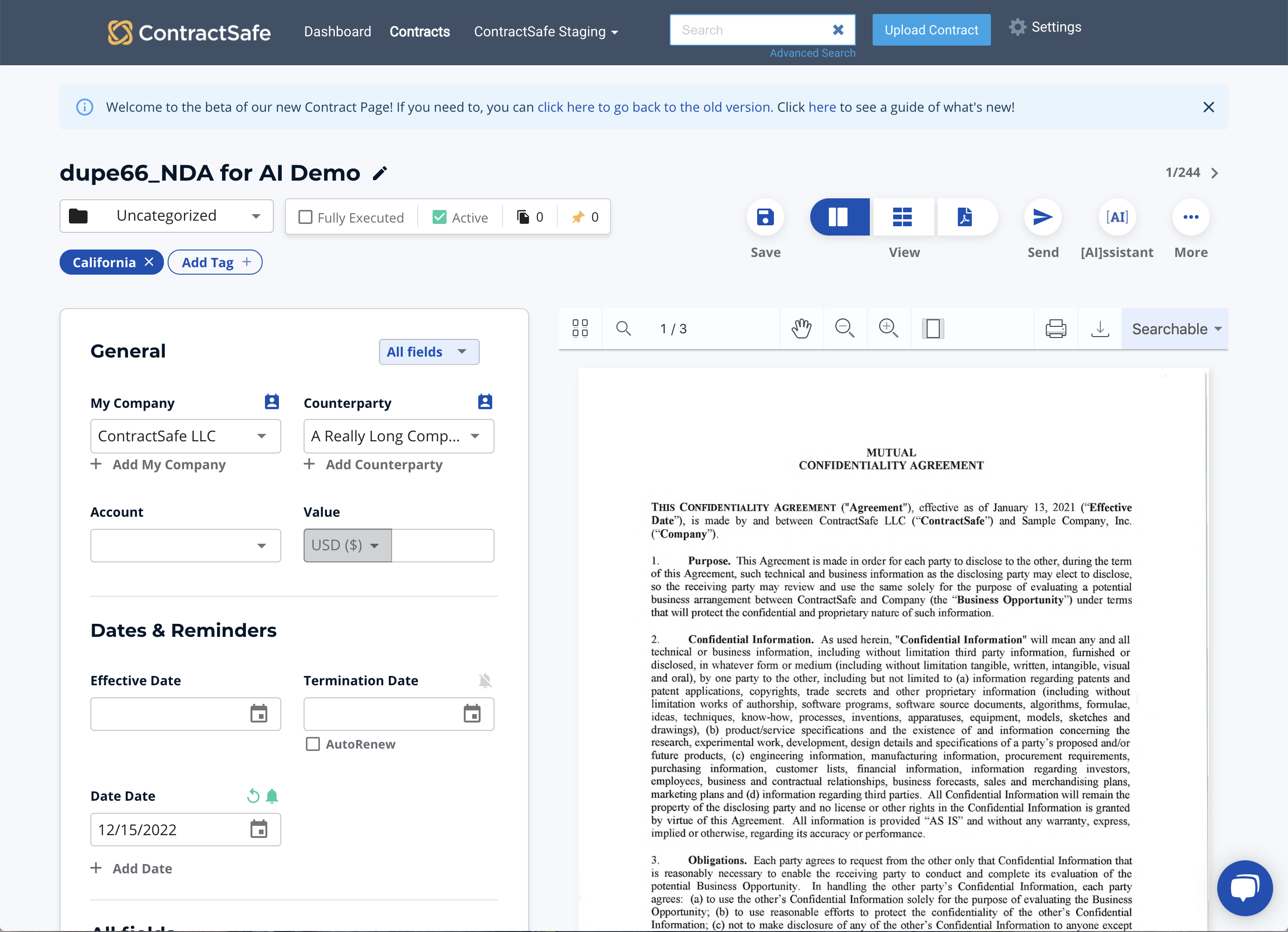Open the [AI]ssistant
The width and height of the screenshot is (1288, 932).
(x=1117, y=217)
